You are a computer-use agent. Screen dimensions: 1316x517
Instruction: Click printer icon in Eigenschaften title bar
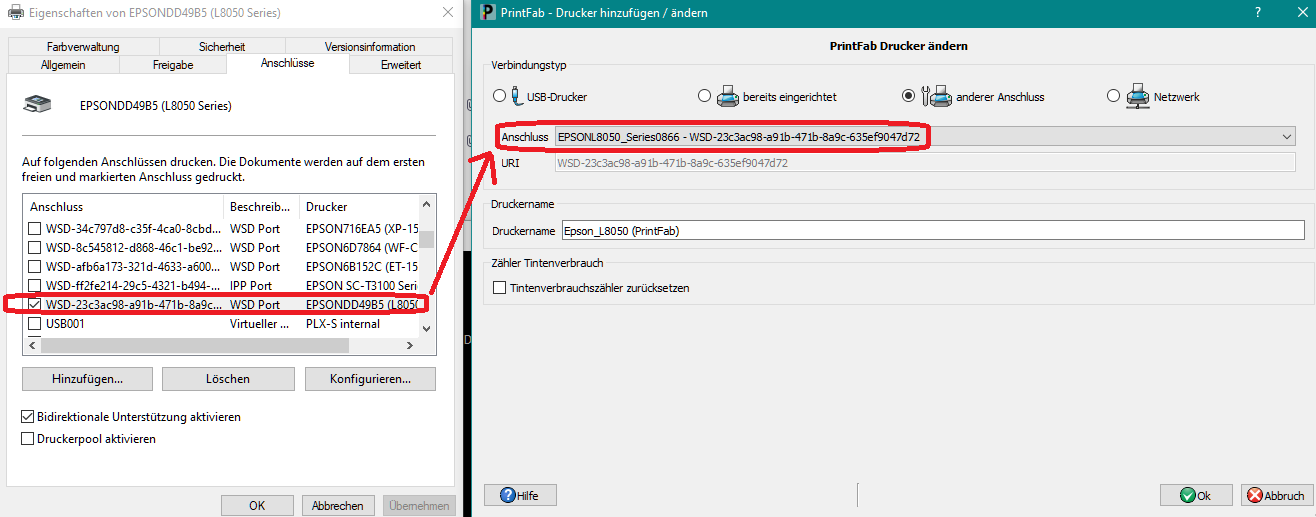click(x=16, y=13)
